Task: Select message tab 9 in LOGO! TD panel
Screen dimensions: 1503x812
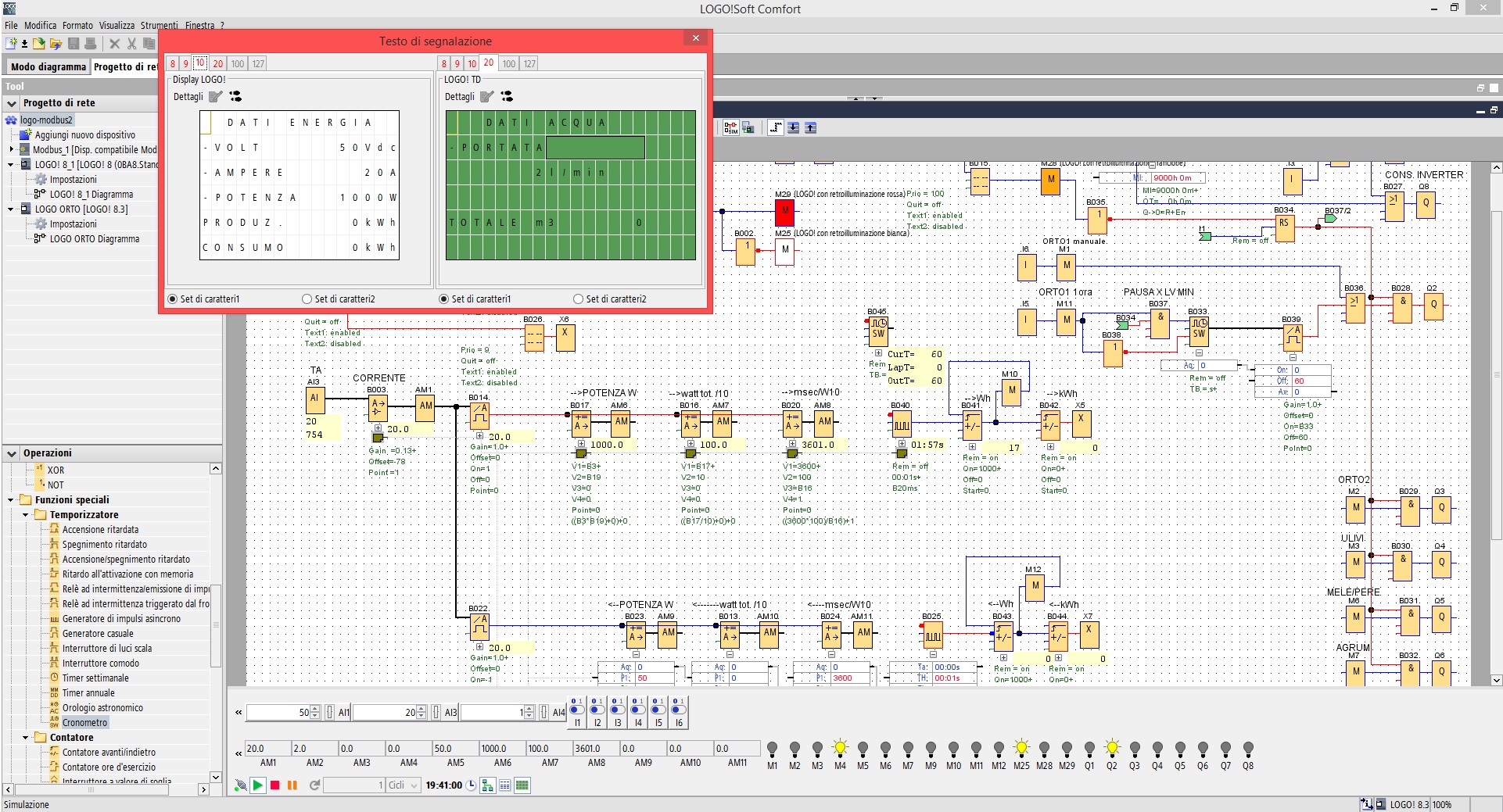Action: [x=457, y=63]
